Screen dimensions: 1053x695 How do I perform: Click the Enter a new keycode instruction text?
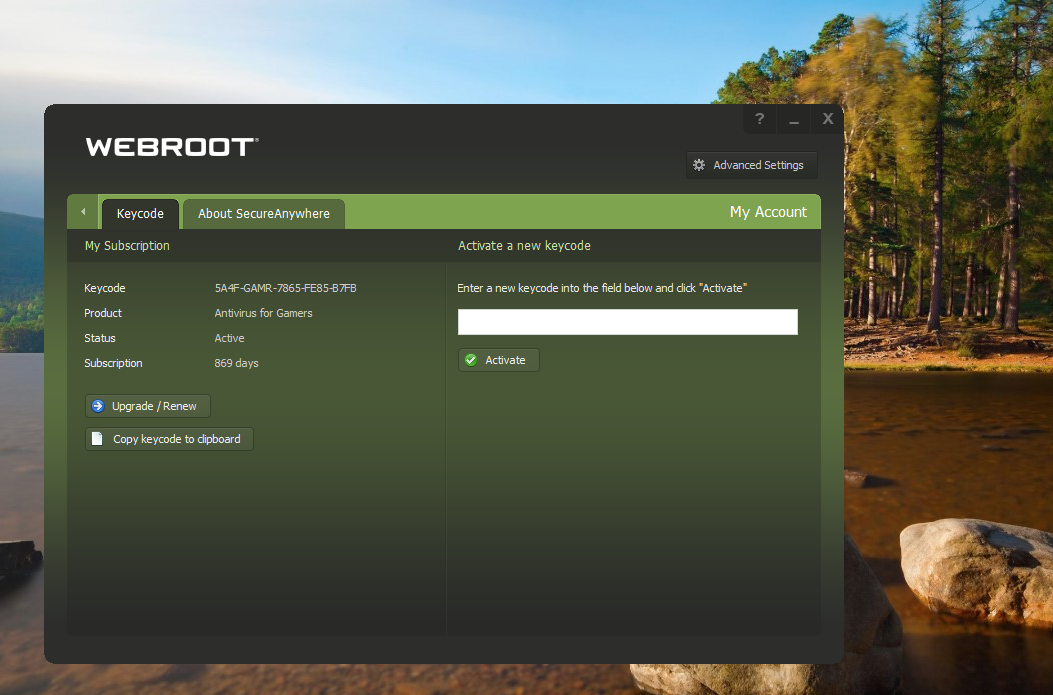click(602, 288)
